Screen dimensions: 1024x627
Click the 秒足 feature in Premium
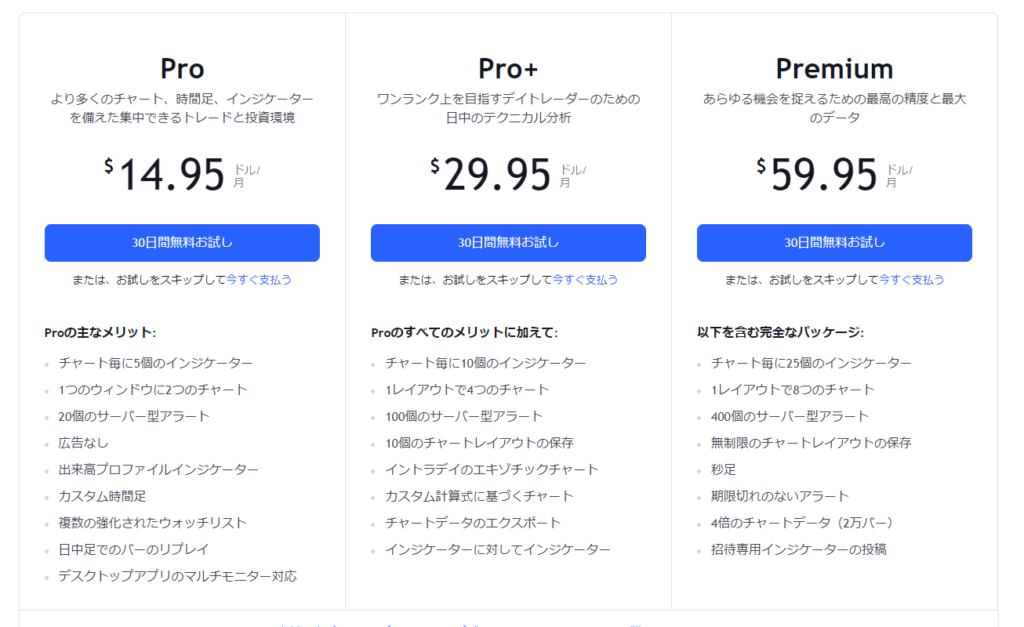(724, 470)
